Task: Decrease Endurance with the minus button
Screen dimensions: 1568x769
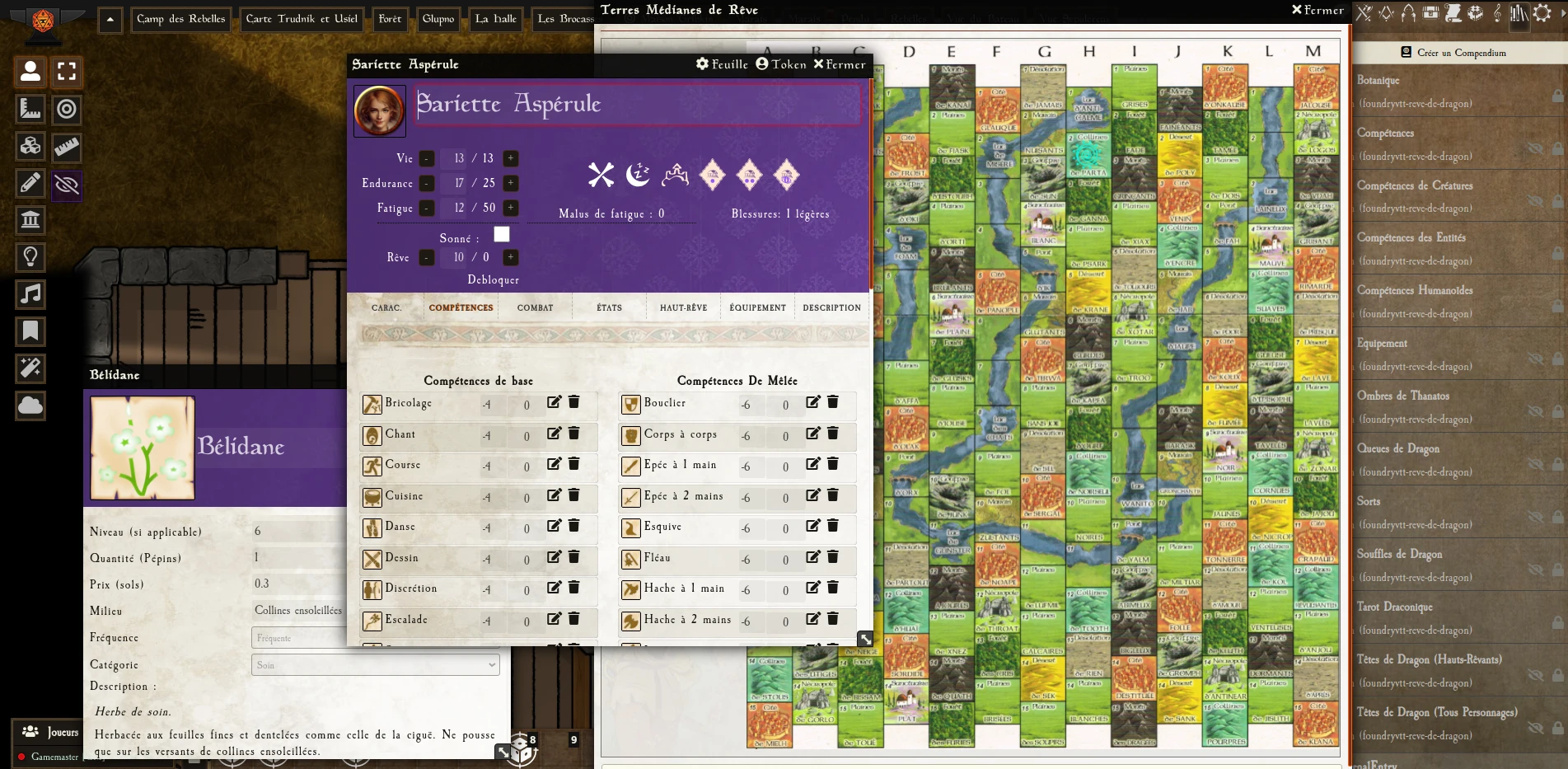Action: tap(427, 183)
